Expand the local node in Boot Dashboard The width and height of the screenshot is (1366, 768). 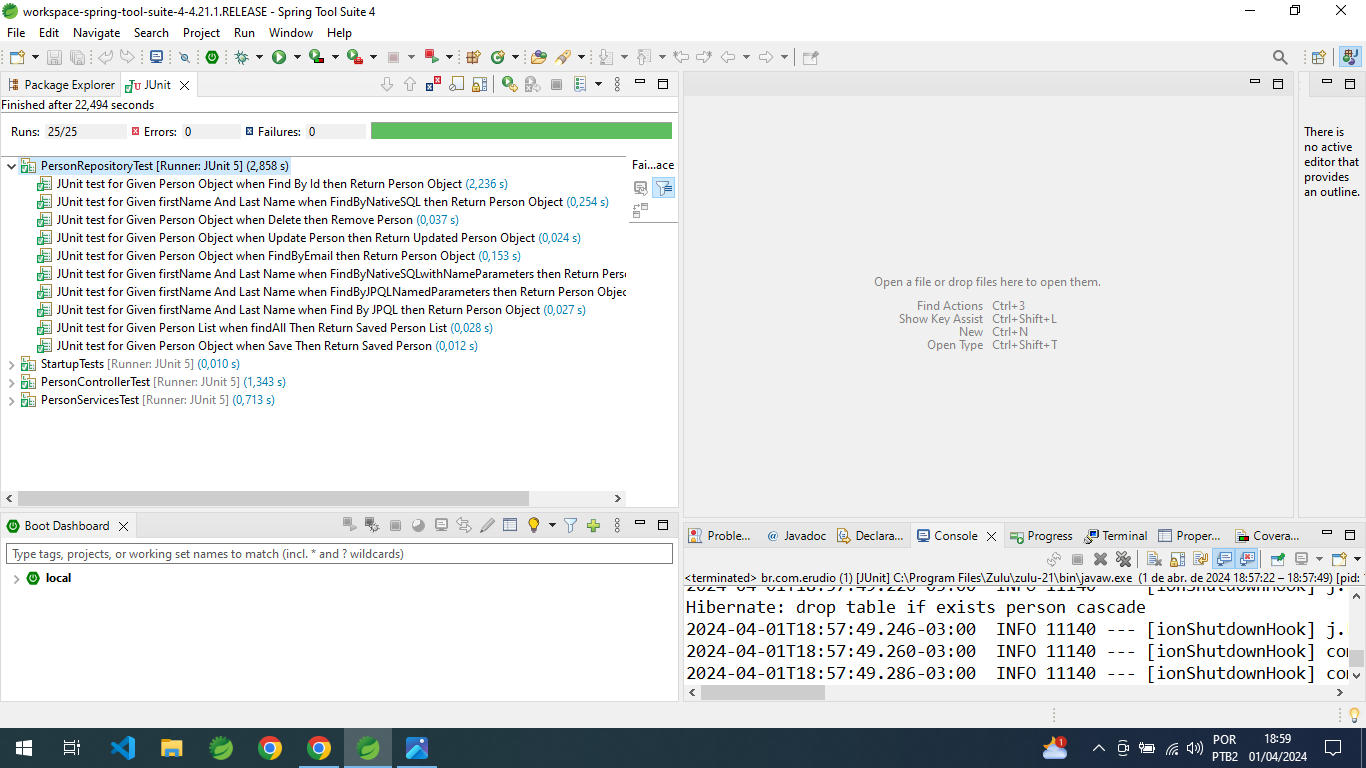coord(16,578)
